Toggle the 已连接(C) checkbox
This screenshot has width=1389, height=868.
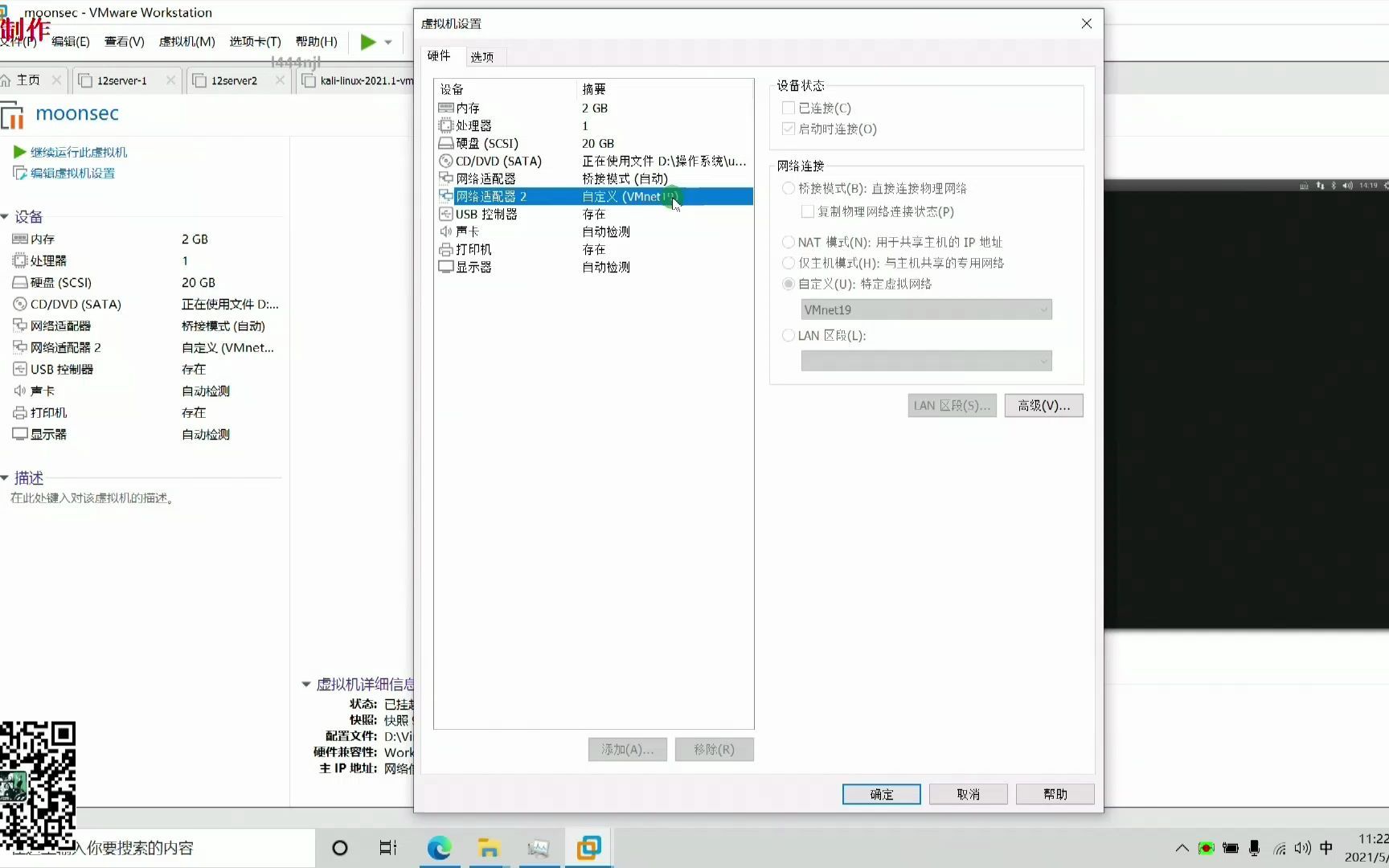789,108
